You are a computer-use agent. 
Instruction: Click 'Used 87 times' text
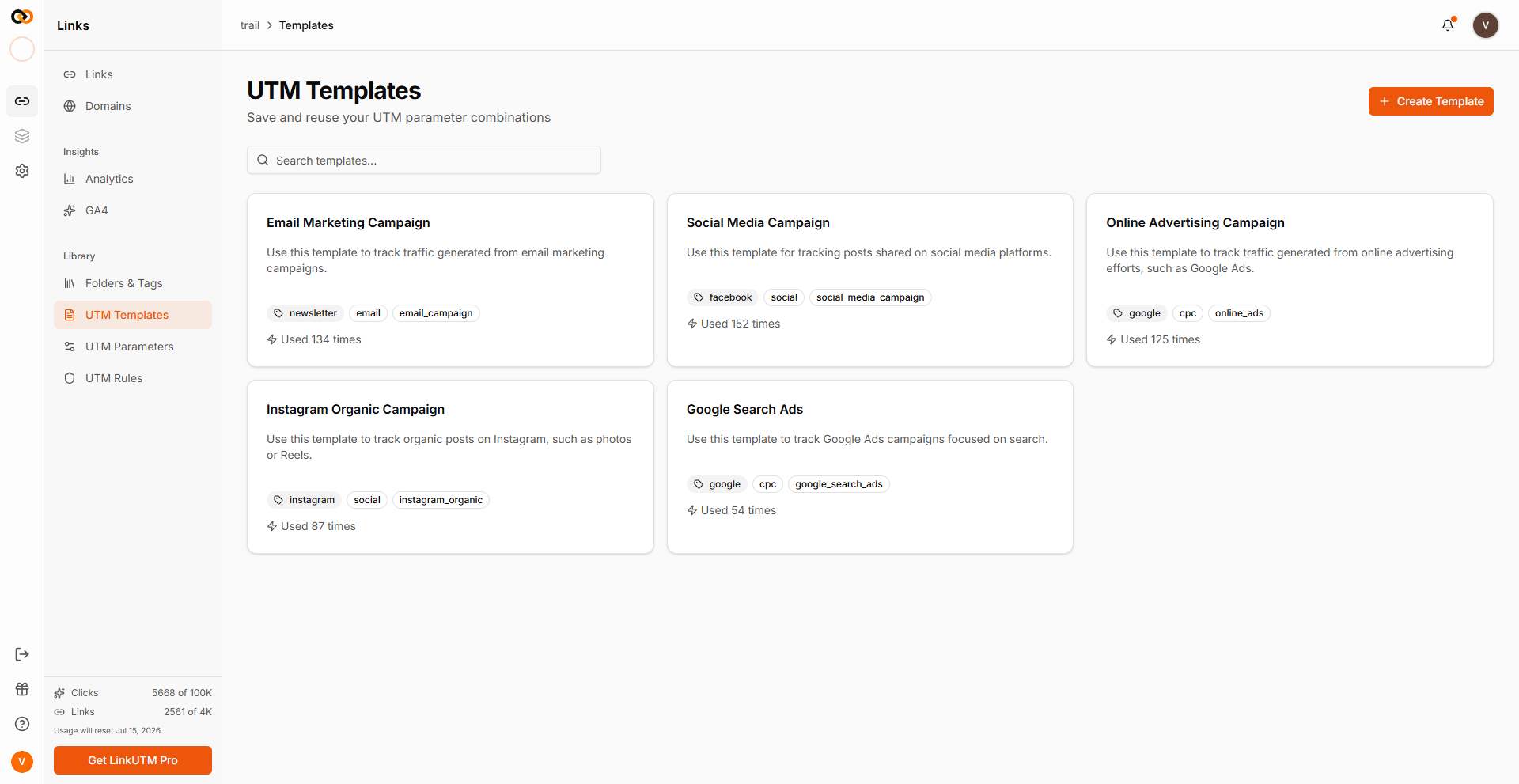coord(318,526)
